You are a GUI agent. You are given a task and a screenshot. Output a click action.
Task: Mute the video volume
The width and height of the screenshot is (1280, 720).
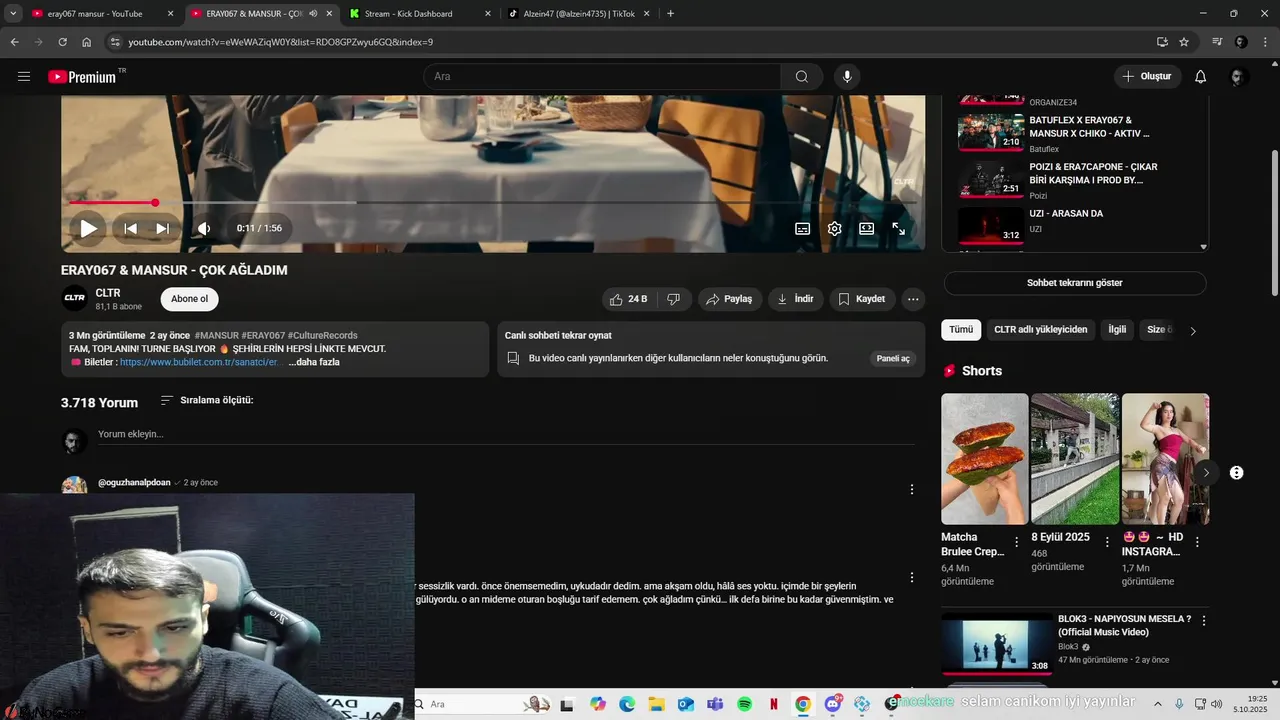coord(204,228)
